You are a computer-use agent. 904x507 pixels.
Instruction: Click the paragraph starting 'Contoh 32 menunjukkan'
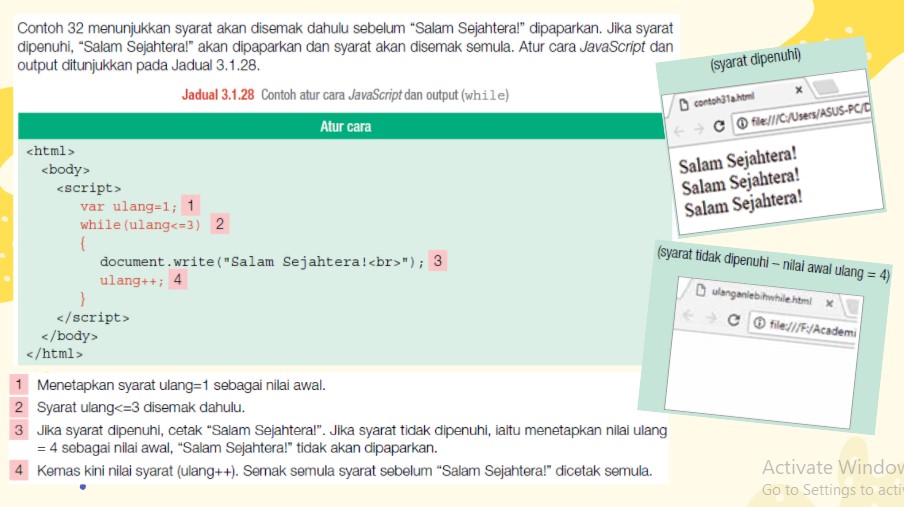[x=345, y=47]
